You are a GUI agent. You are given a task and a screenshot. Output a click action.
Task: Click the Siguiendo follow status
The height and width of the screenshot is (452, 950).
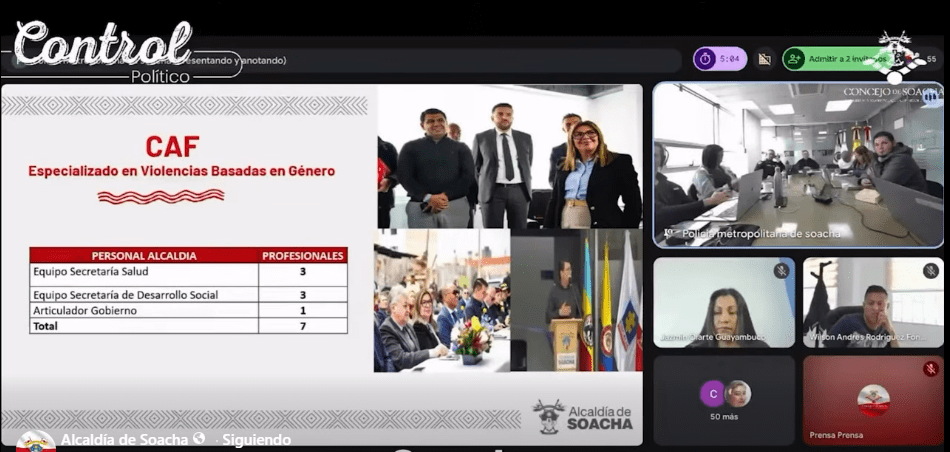[255, 439]
